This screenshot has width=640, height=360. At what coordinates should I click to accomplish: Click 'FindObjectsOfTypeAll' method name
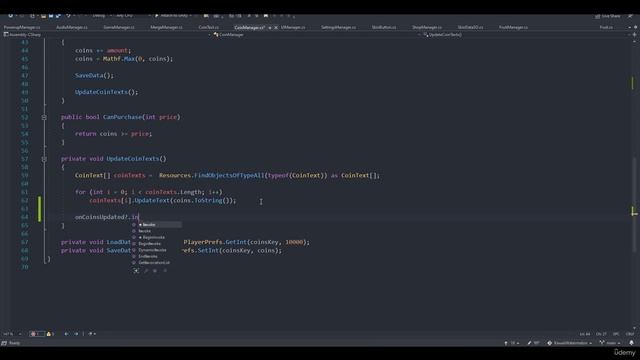click(229, 176)
